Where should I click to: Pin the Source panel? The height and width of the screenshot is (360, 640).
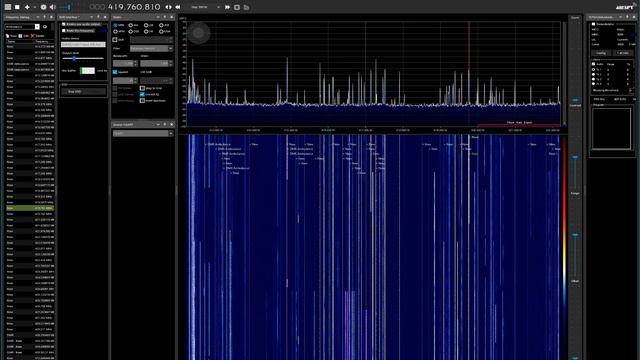(165, 124)
